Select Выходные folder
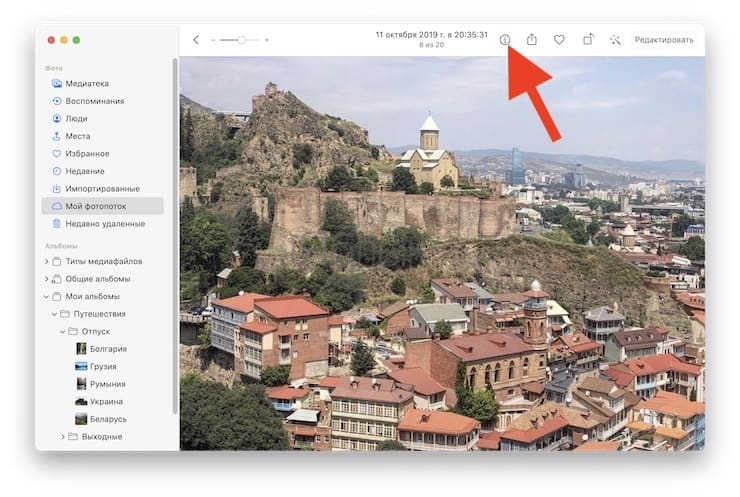The height and width of the screenshot is (497, 740). click(102, 437)
